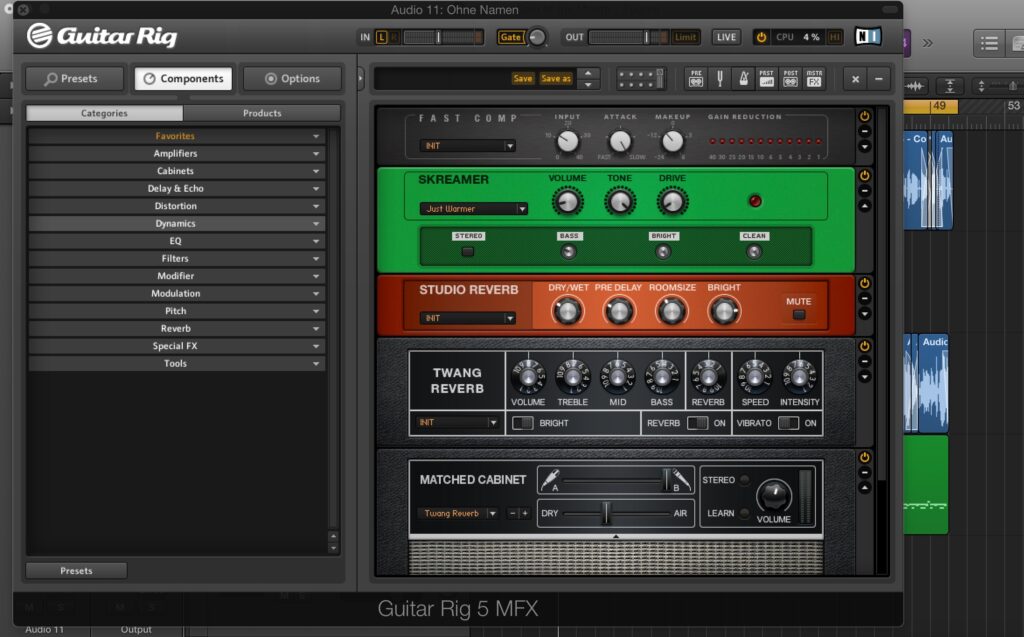
Task: Show the Master FX module
Action: (x=814, y=78)
